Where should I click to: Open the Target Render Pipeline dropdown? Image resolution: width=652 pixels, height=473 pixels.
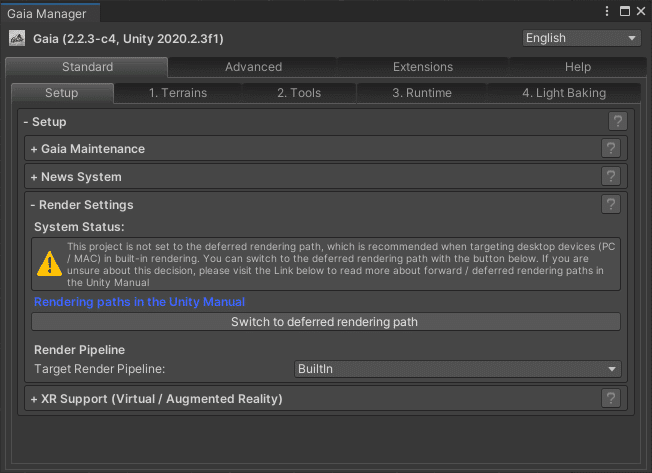pos(457,369)
